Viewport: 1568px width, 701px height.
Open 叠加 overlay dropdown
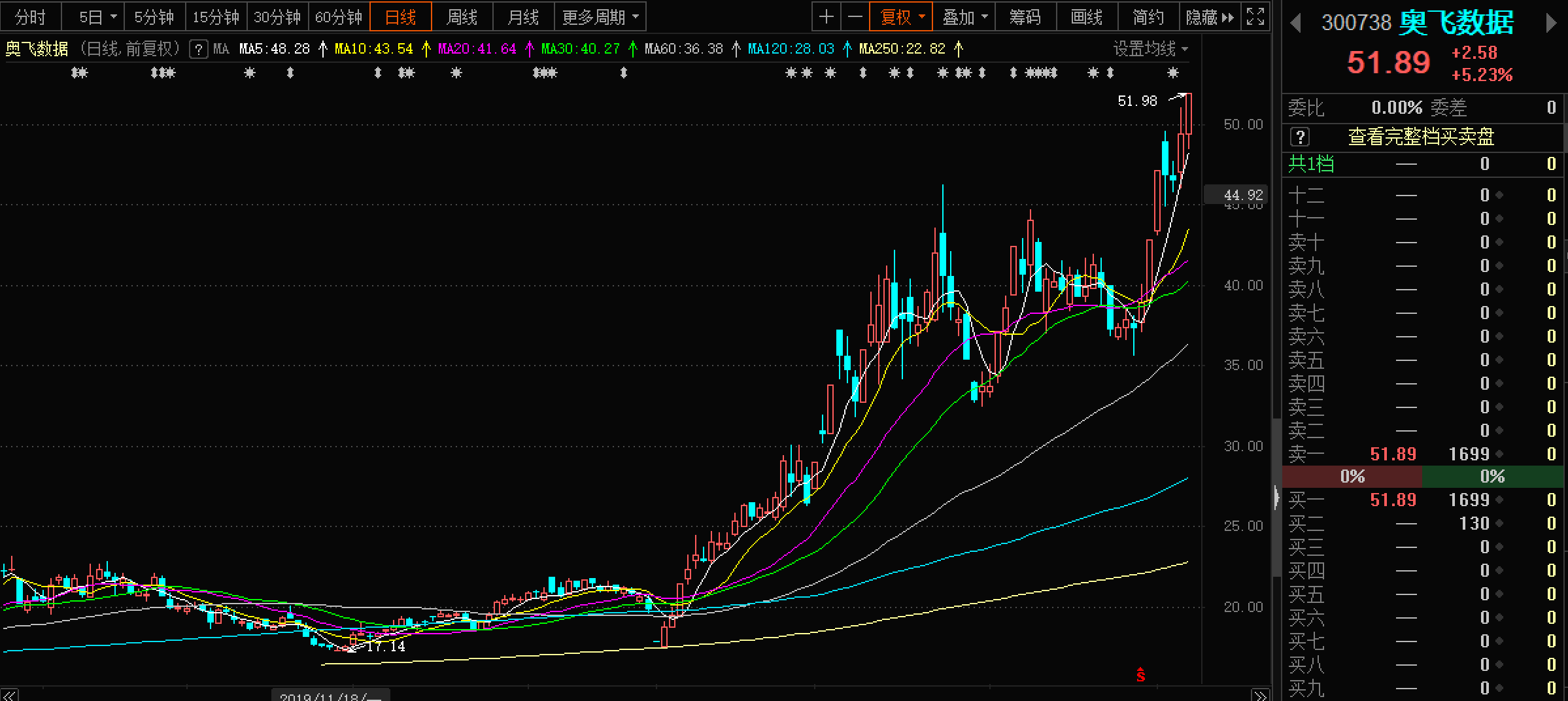click(x=964, y=16)
